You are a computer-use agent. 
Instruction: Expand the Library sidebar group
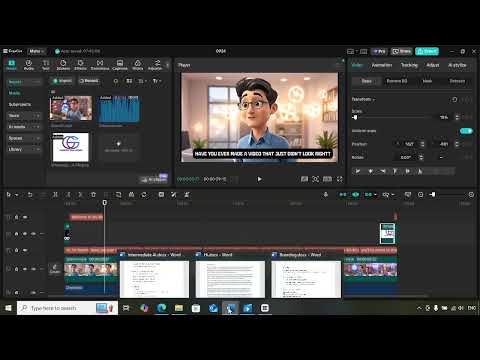point(24,150)
